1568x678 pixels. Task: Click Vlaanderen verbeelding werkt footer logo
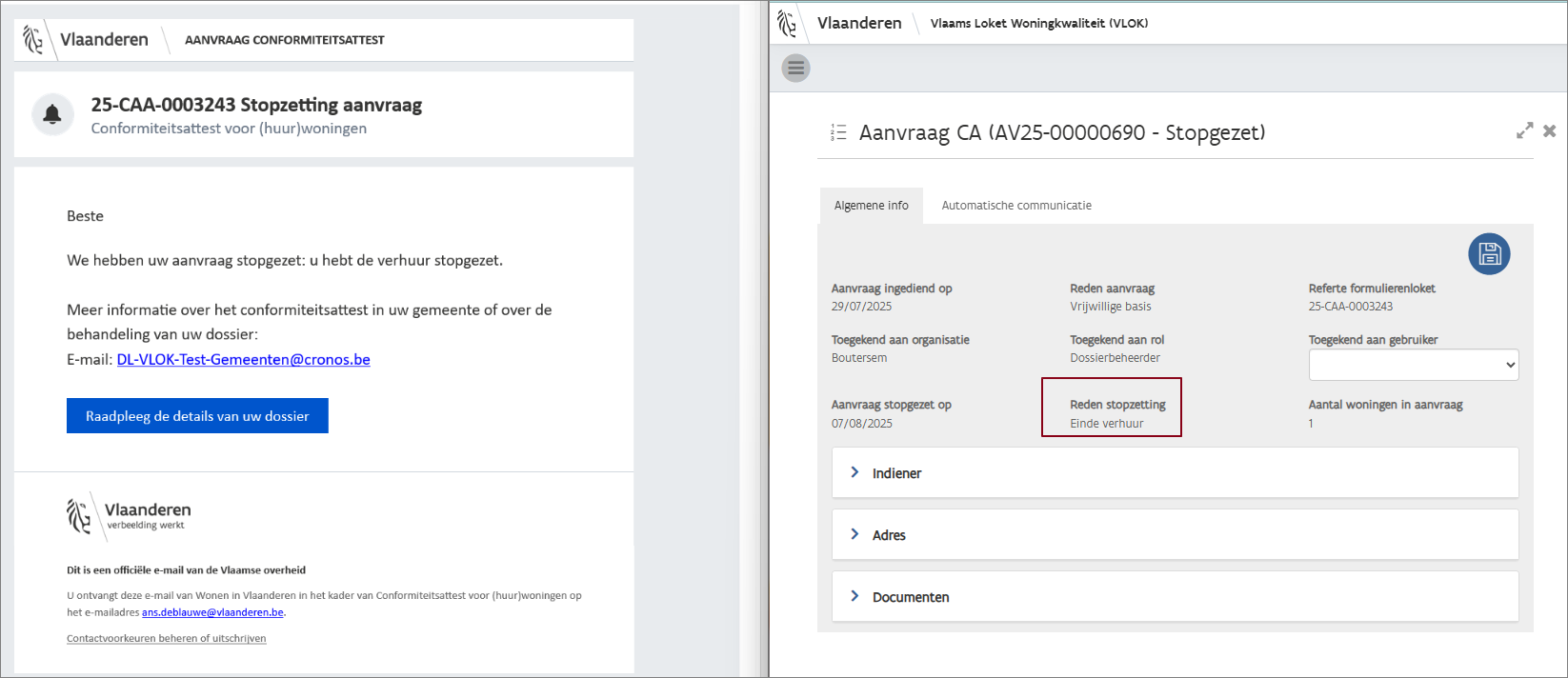(x=130, y=515)
